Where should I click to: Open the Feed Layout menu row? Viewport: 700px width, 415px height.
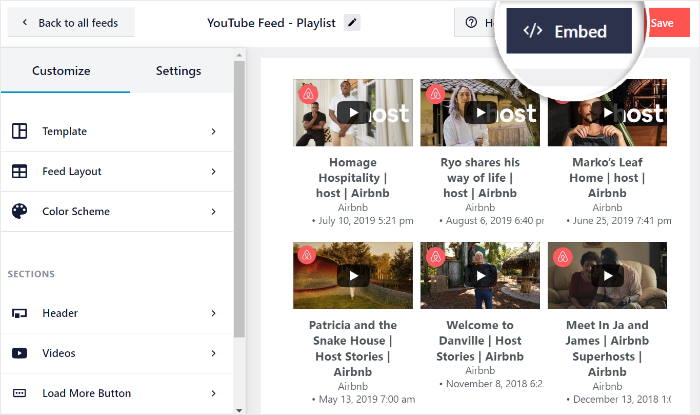(117, 171)
